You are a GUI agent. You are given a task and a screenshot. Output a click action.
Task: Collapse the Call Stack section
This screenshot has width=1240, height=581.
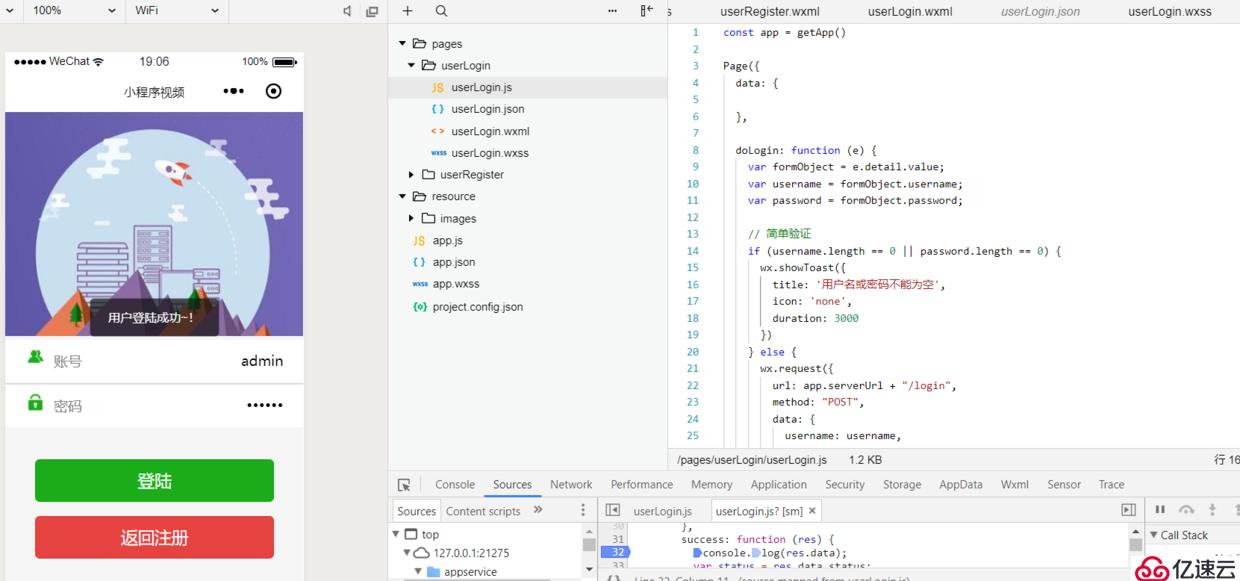pyautogui.click(x=1153, y=535)
